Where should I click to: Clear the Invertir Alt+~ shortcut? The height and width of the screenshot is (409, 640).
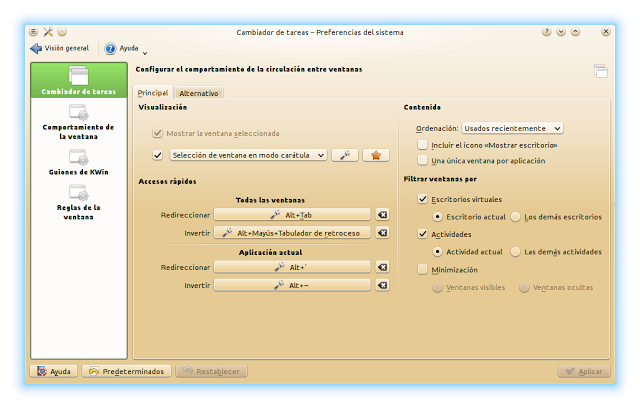click(x=382, y=285)
